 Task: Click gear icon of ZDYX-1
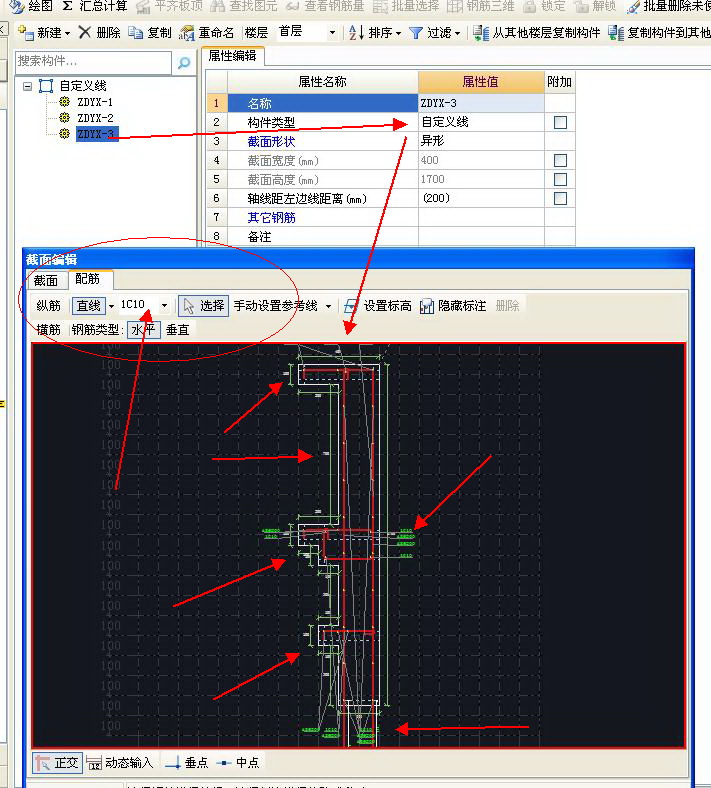click(x=64, y=102)
